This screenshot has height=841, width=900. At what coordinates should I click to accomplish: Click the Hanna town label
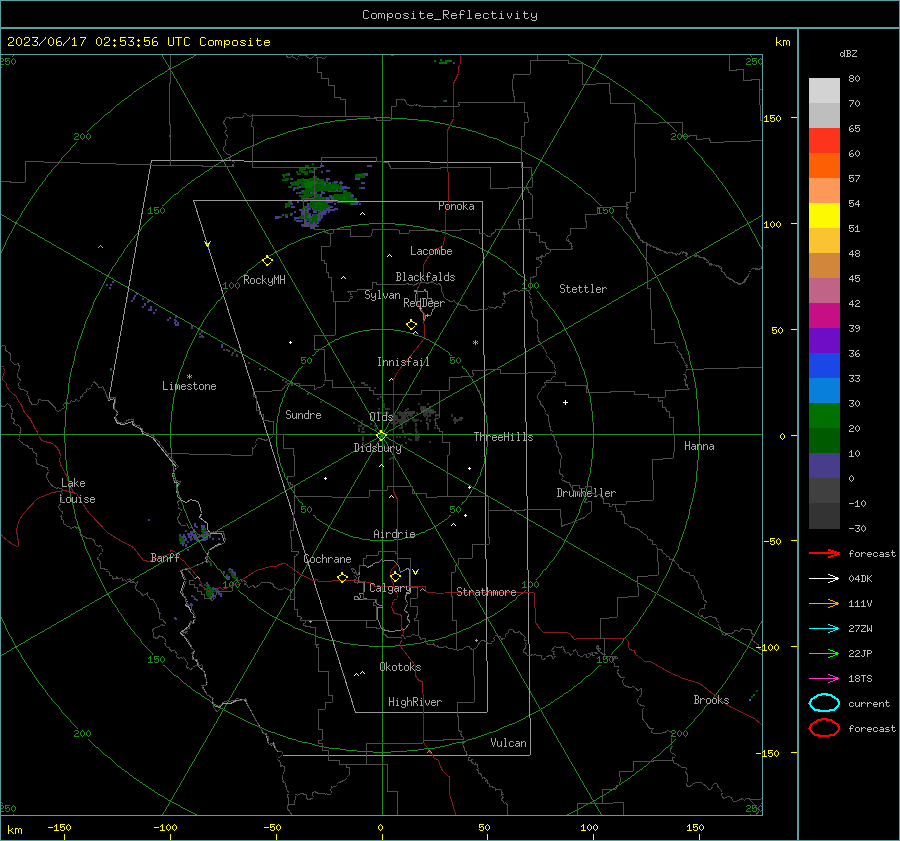[699, 446]
